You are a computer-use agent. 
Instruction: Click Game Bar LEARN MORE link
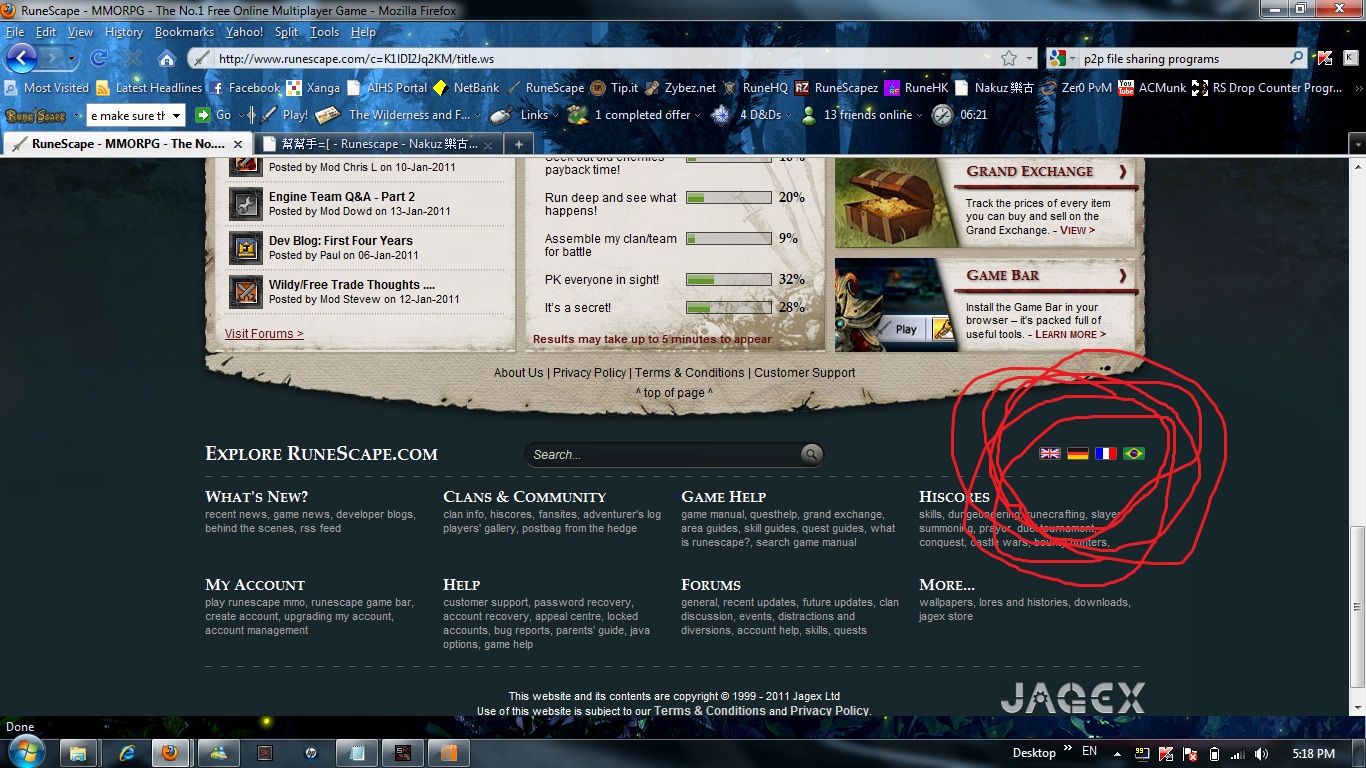(1070, 334)
